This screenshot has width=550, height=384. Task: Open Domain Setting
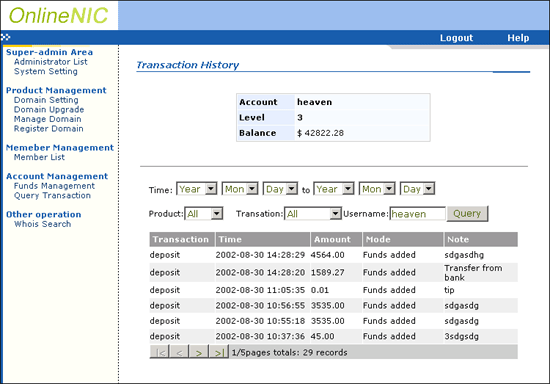click(x=46, y=100)
